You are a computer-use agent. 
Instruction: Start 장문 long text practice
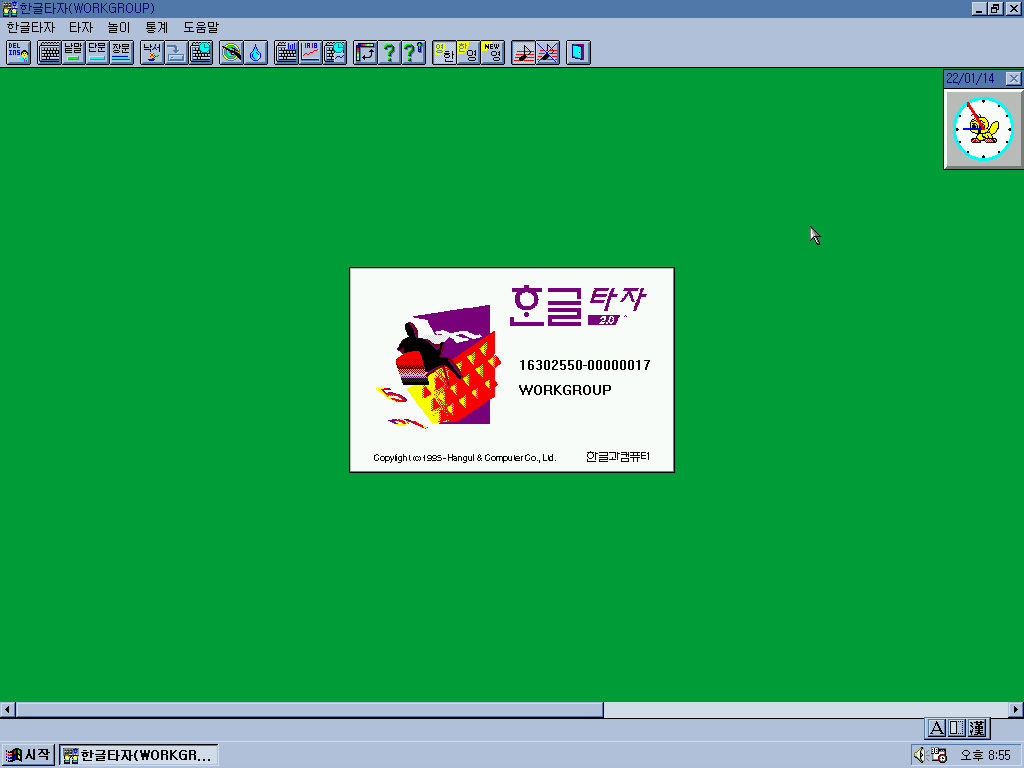[x=121, y=52]
